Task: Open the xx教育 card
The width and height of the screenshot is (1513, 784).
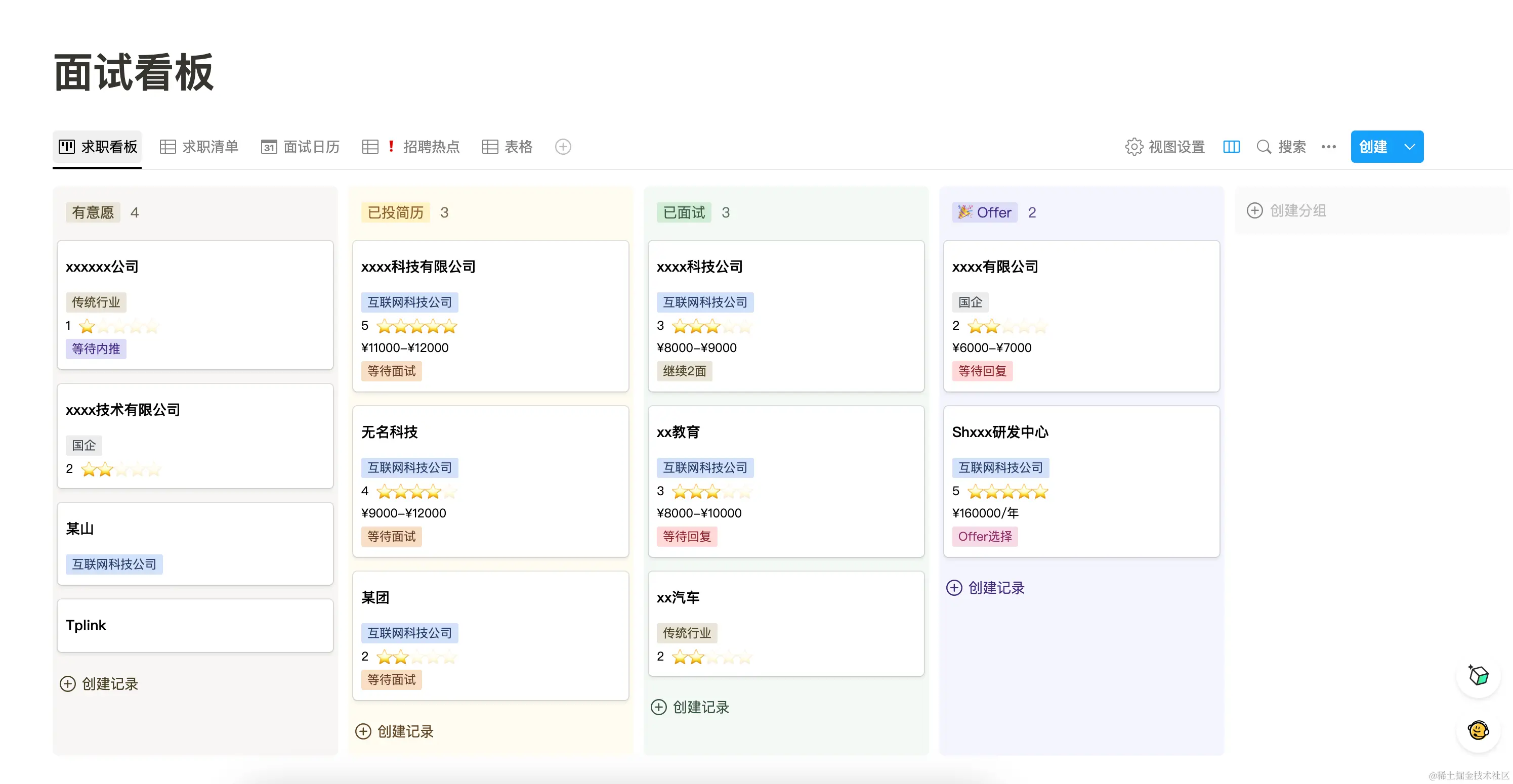Action: tap(786, 482)
